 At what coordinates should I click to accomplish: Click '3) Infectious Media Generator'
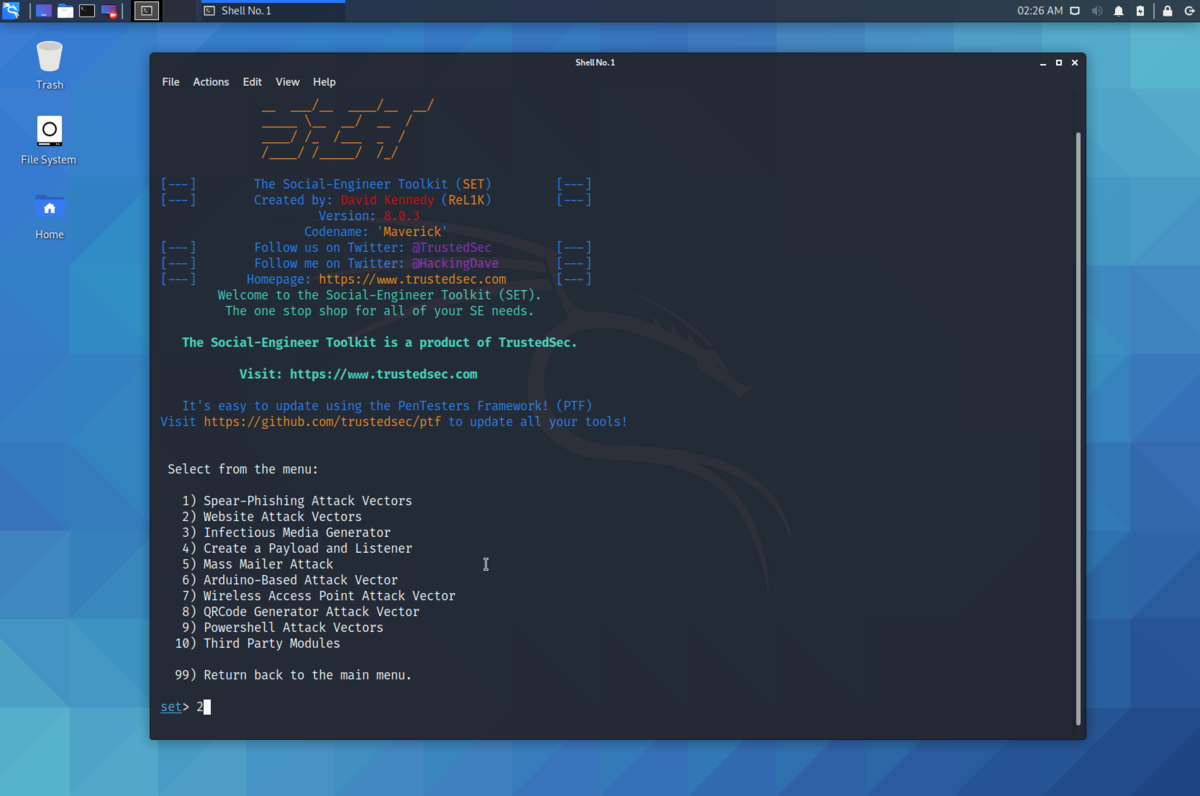click(x=286, y=533)
